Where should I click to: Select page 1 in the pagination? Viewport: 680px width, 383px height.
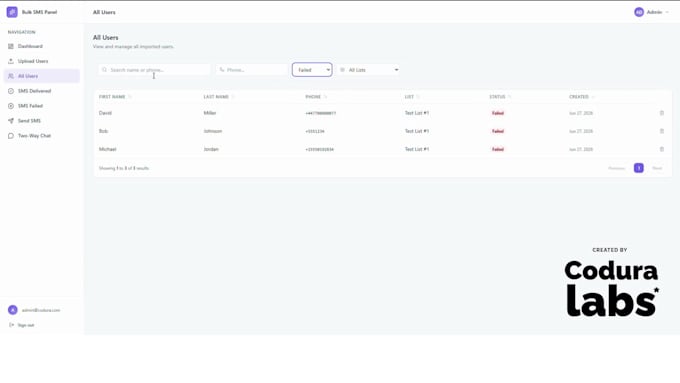tap(639, 168)
